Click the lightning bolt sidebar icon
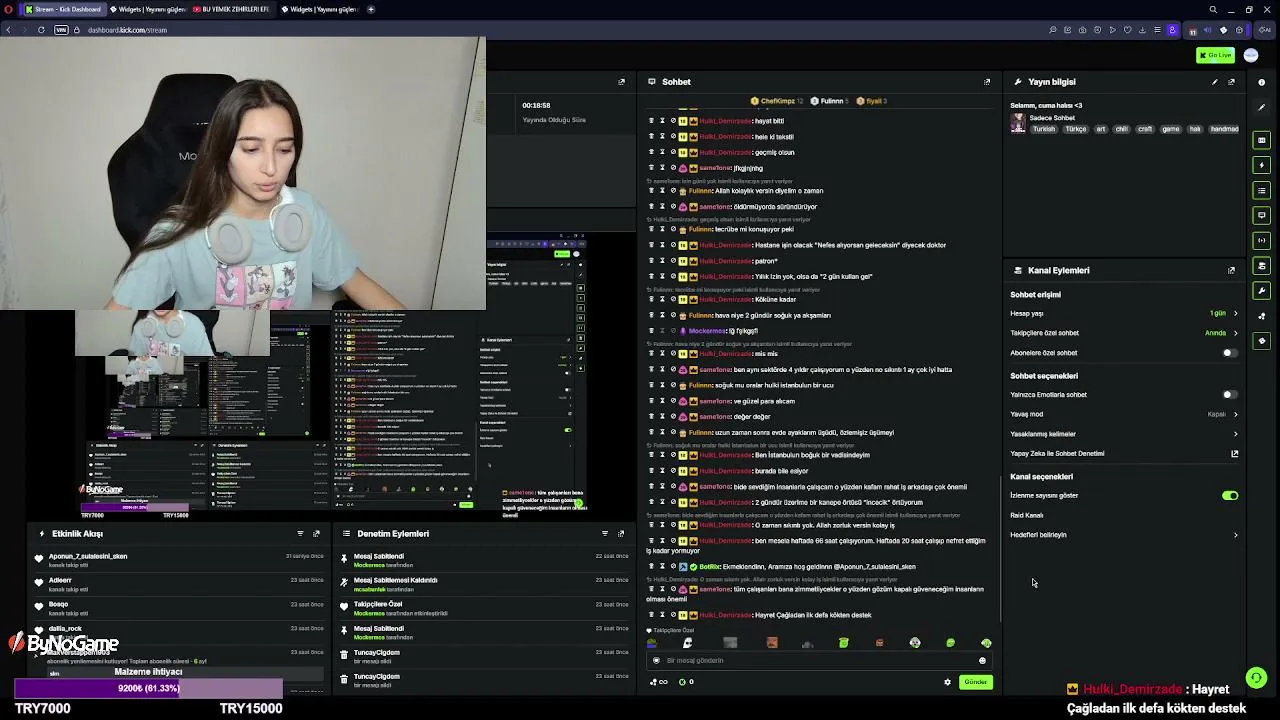The image size is (1280, 720). point(1262,165)
